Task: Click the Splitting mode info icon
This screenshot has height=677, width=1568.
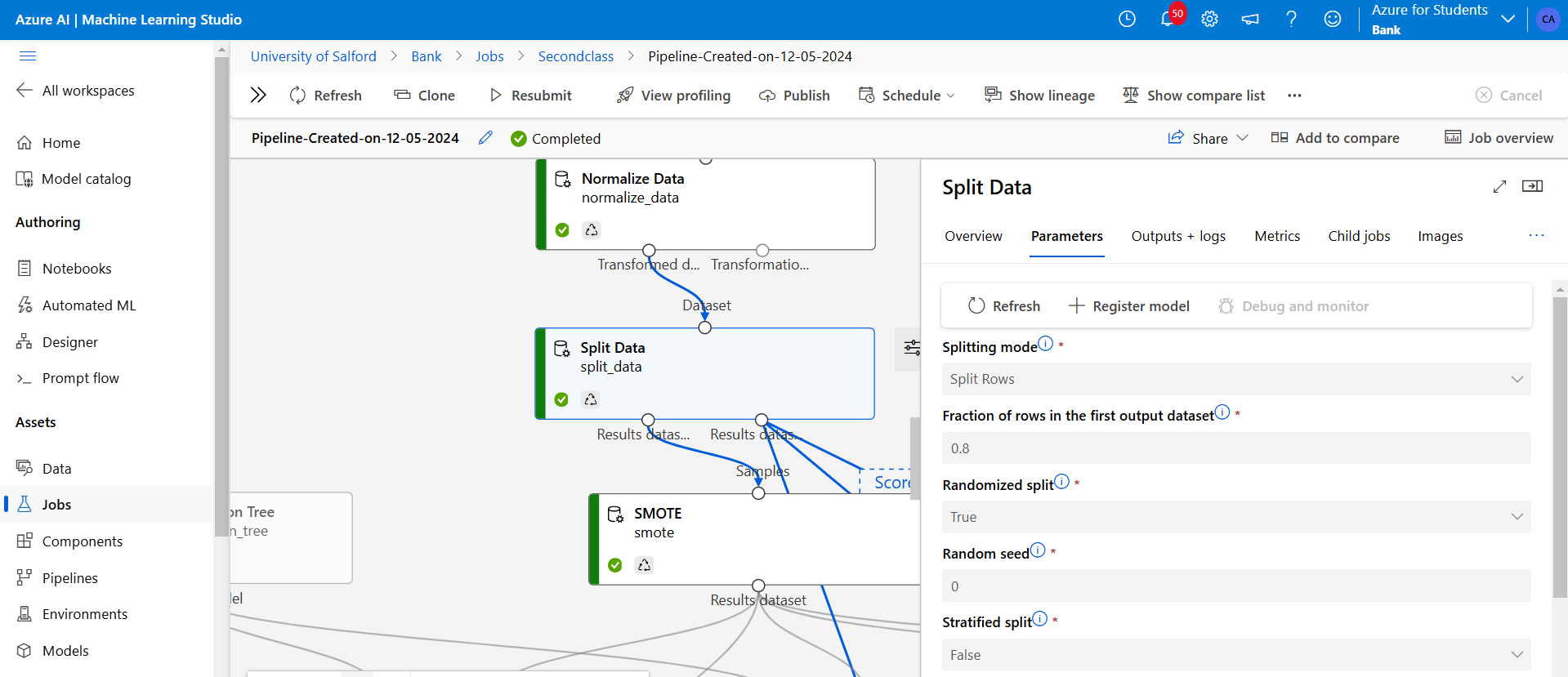Action: [1045, 343]
